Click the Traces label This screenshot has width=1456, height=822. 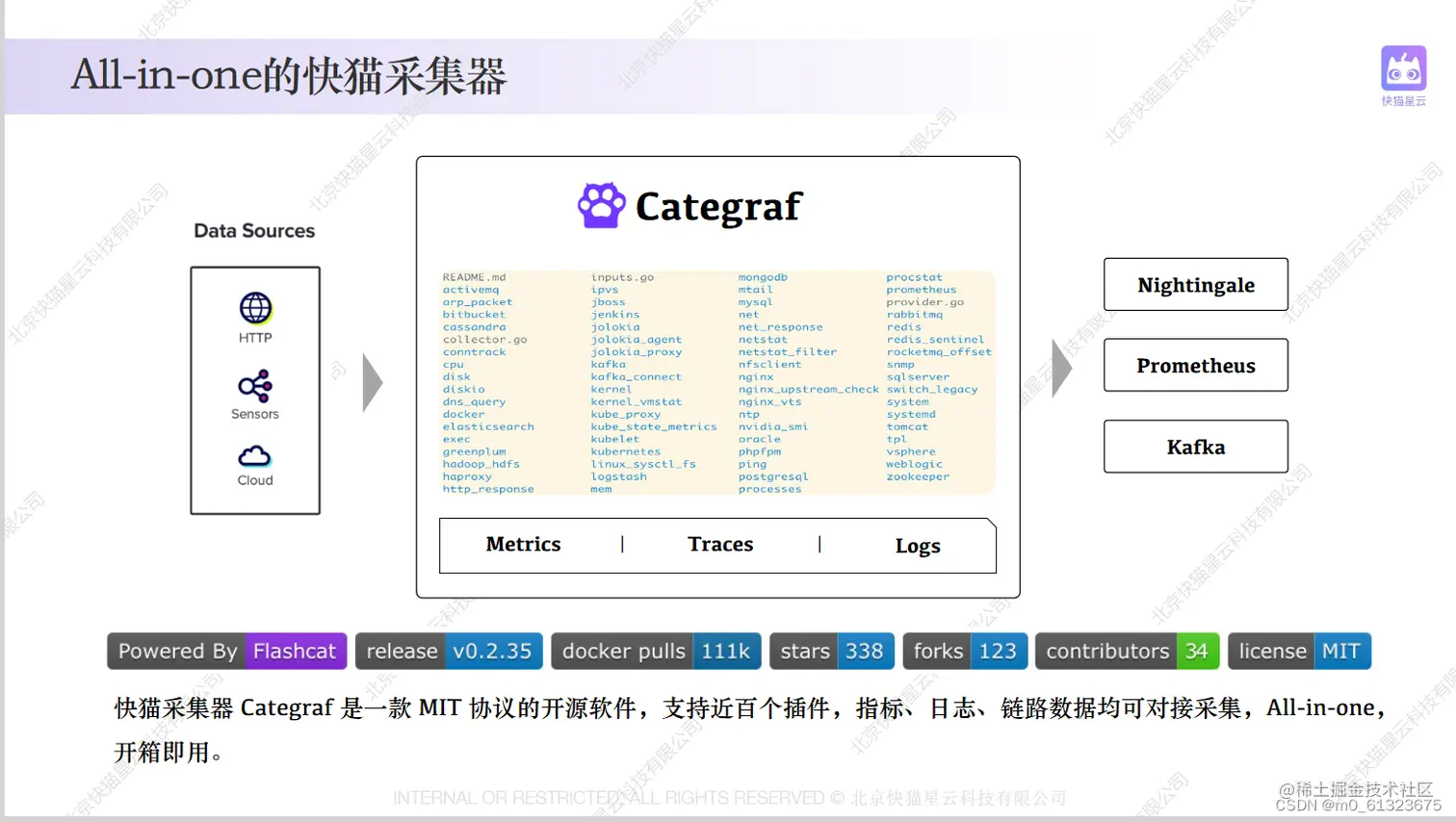point(720,544)
